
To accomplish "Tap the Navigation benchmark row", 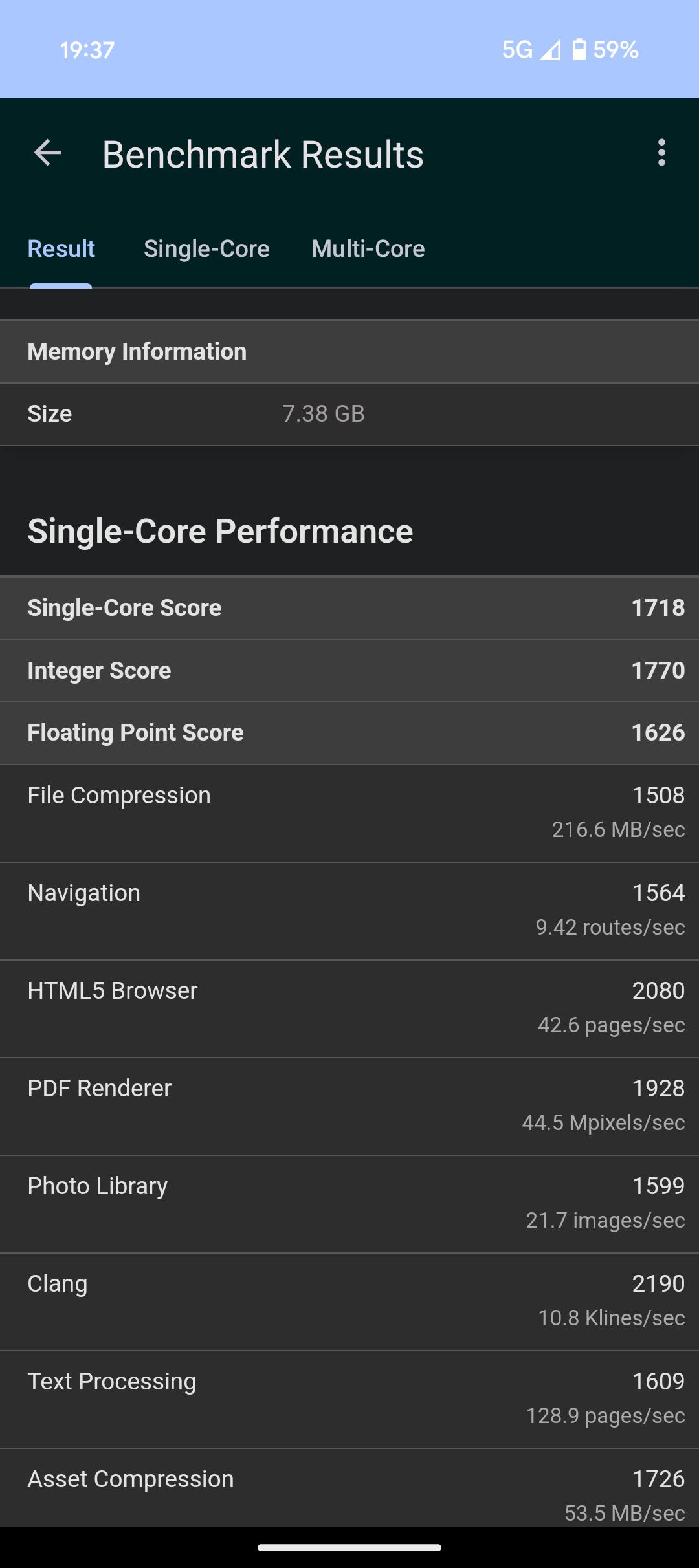I will tap(349, 911).
